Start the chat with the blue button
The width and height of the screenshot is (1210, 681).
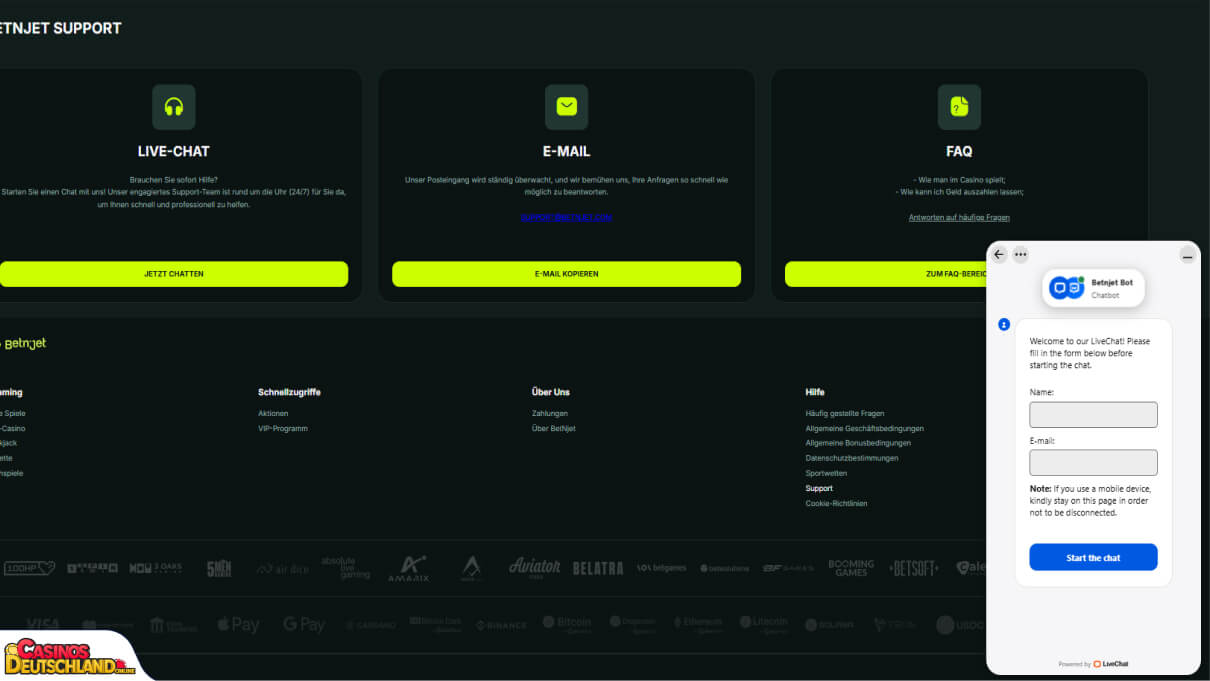pos(1093,558)
